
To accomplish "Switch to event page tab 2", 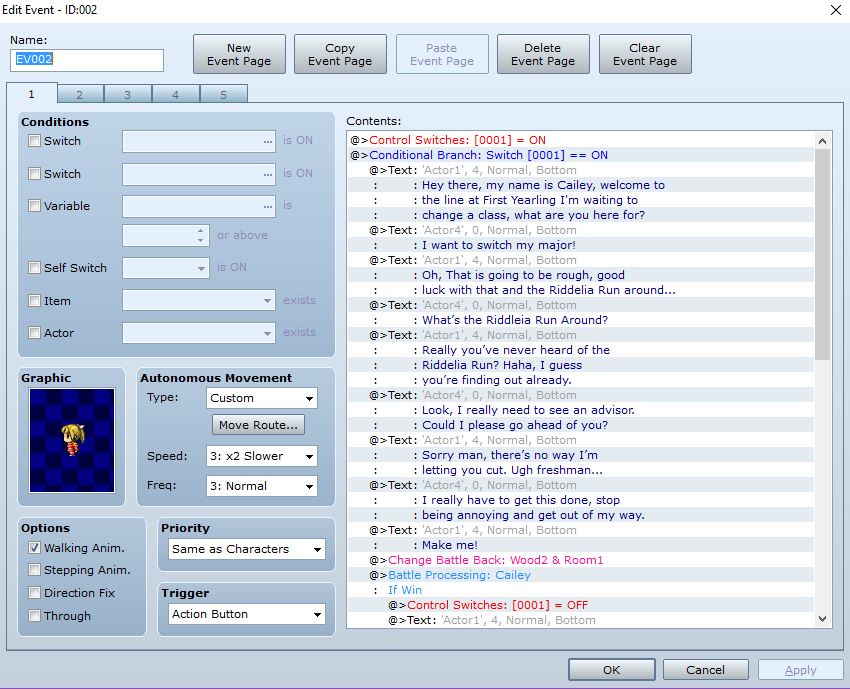I will (x=80, y=95).
